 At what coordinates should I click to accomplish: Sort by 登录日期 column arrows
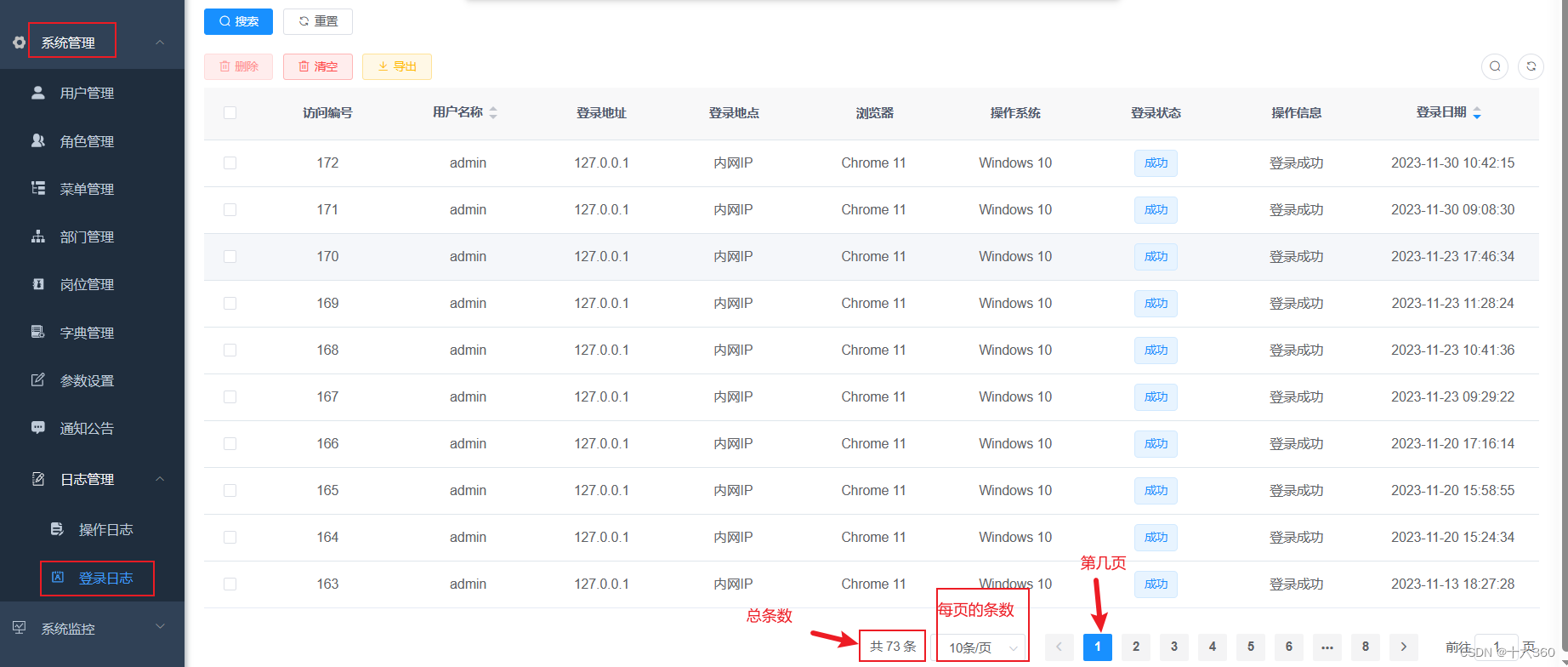[x=1477, y=112]
